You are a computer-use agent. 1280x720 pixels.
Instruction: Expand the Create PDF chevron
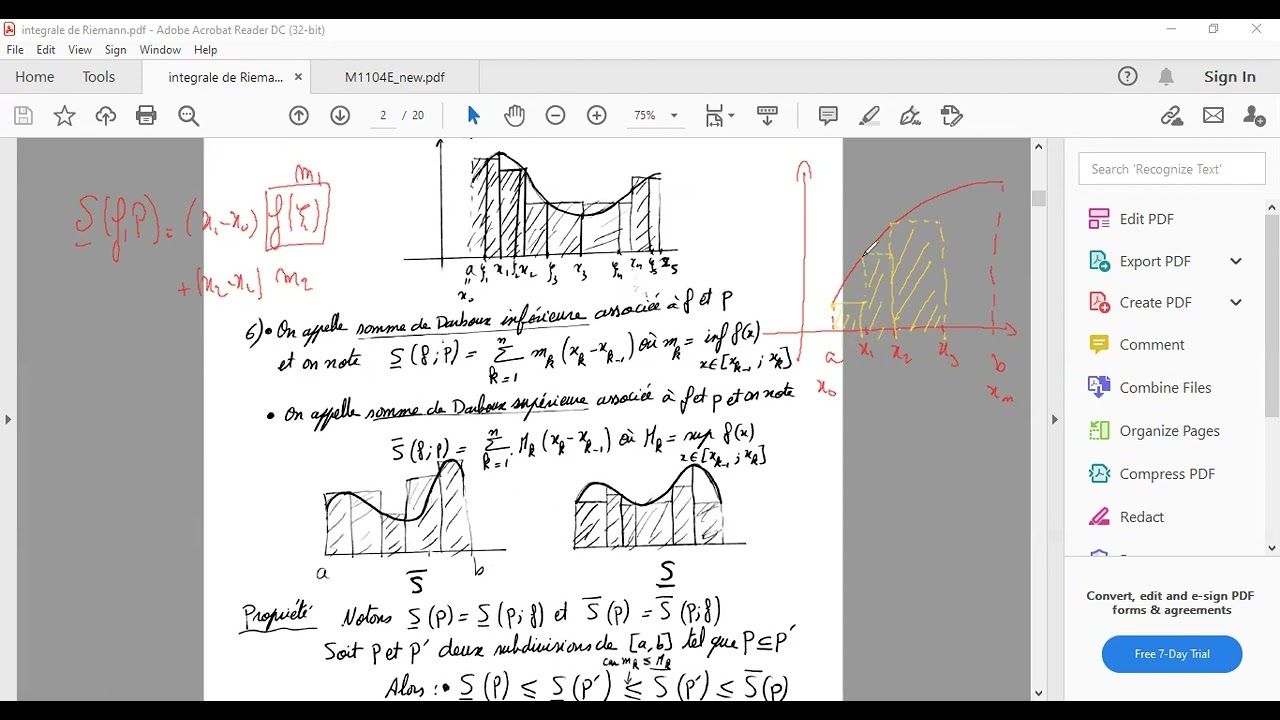[x=1236, y=302]
